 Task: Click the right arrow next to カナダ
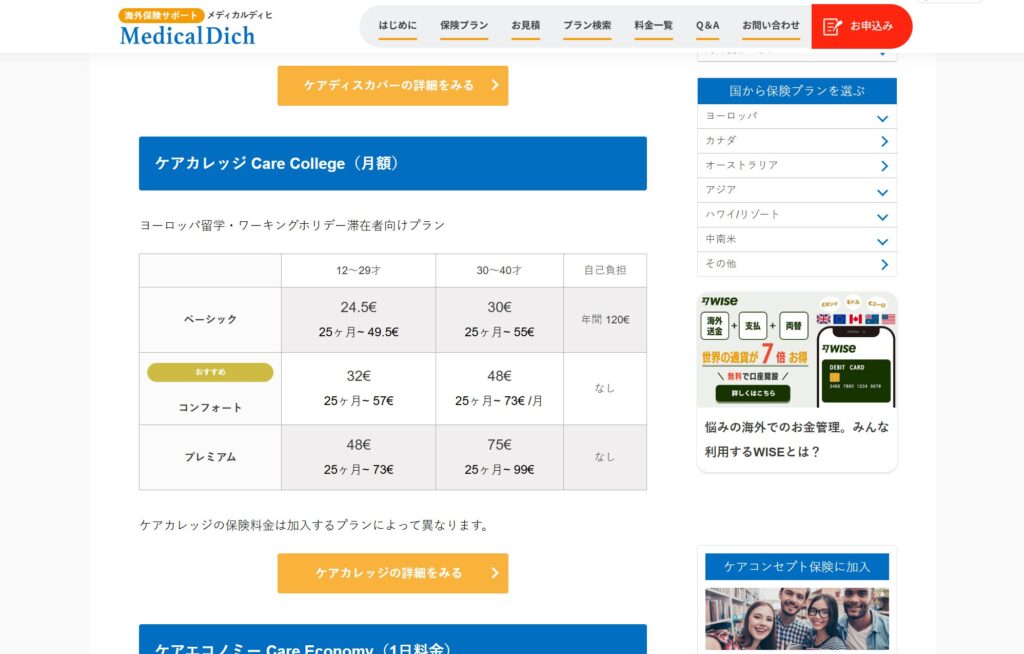tap(883, 141)
